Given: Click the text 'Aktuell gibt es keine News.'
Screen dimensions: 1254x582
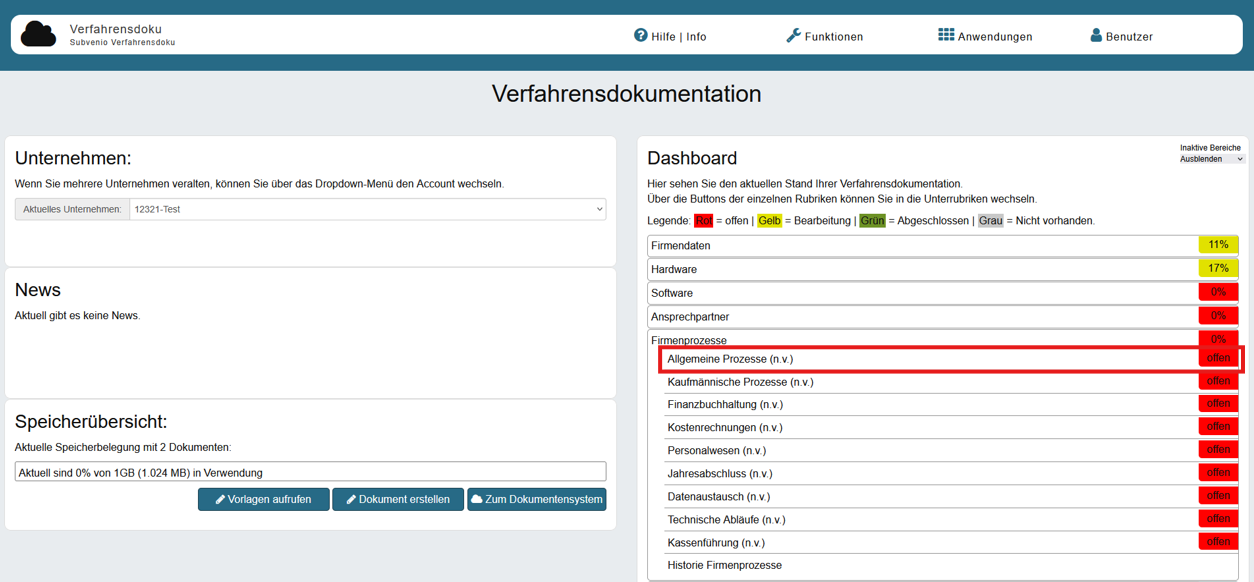Looking at the screenshot, I should click(x=78, y=316).
